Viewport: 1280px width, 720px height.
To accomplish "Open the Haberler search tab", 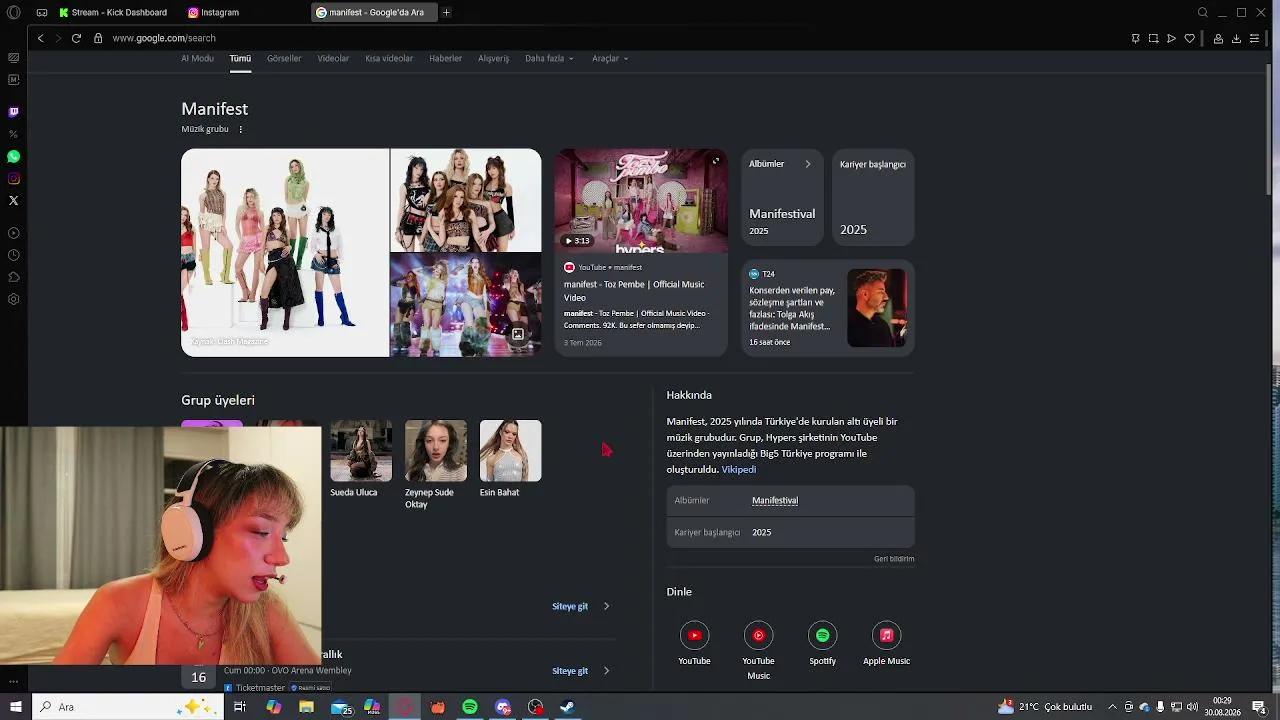I will 445,58.
